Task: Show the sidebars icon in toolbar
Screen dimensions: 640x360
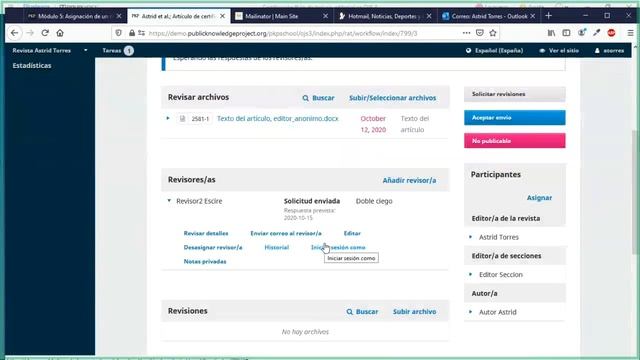Action: [566, 33]
